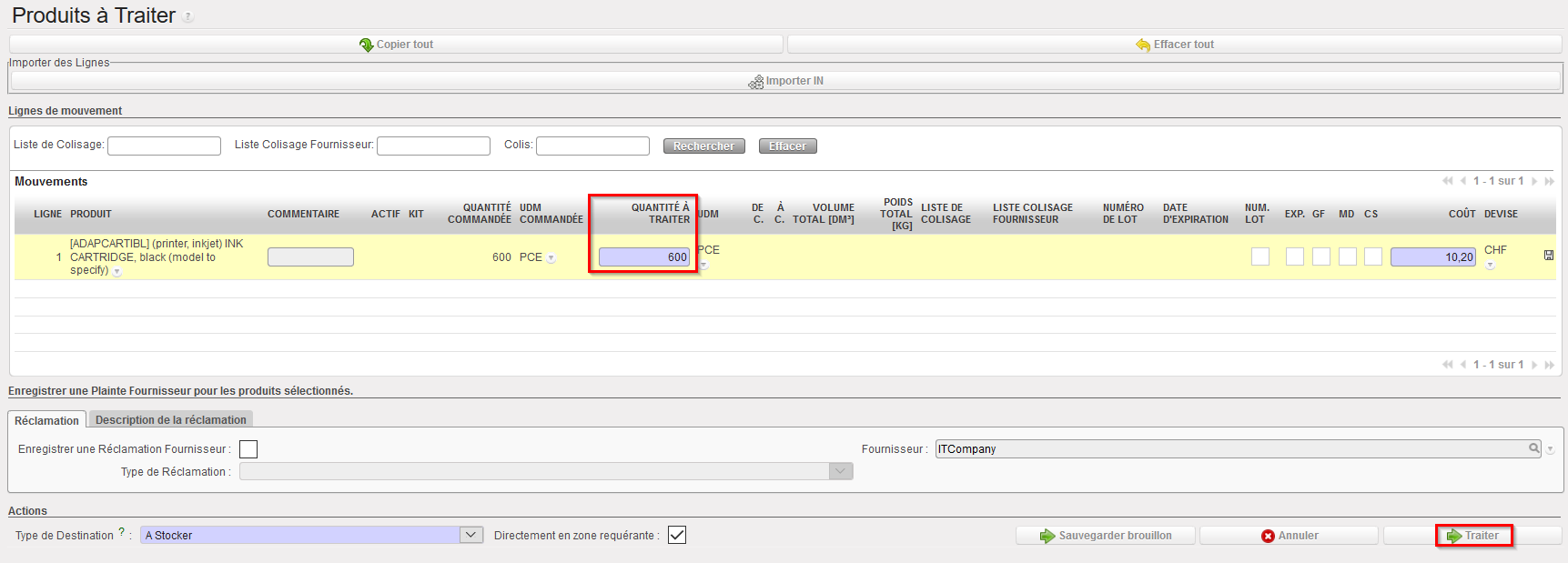Go to last page in top pager
Image resolution: width=1568 pixels, height=563 pixels.
tap(1549, 181)
